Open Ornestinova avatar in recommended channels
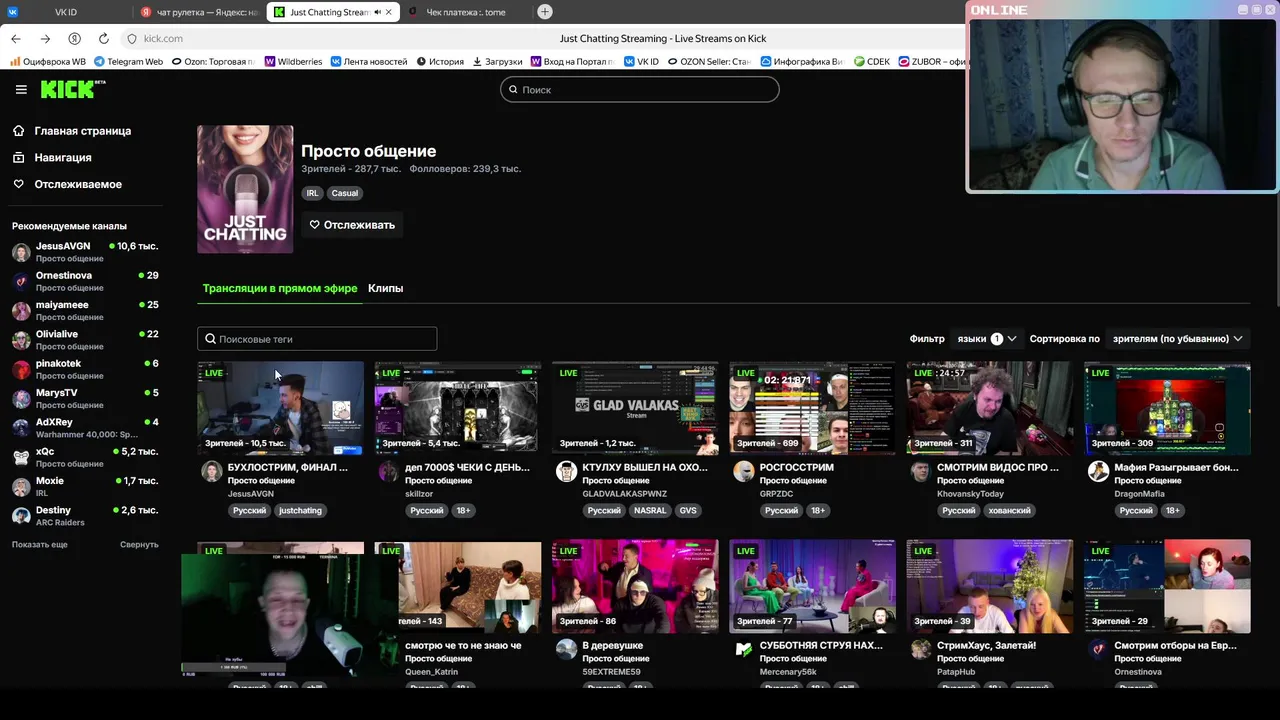The image size is (1280, 720). tap(21, 281)
